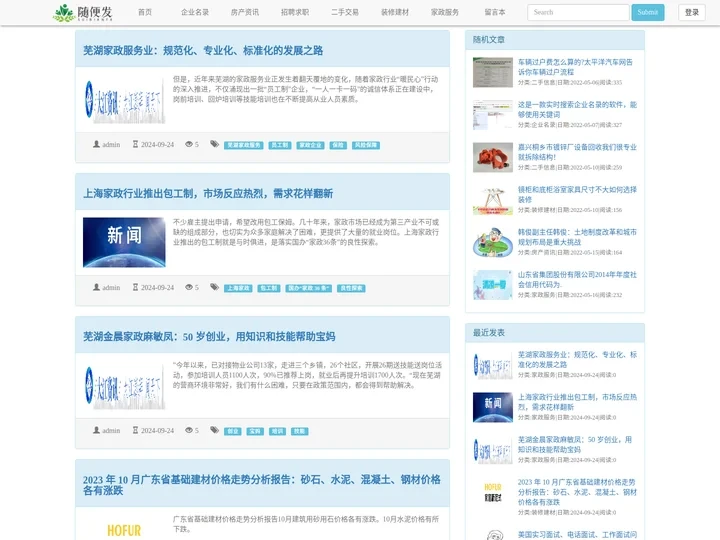Click the eye views icon in the 芜湖金晨家政 post

[189, 430]
